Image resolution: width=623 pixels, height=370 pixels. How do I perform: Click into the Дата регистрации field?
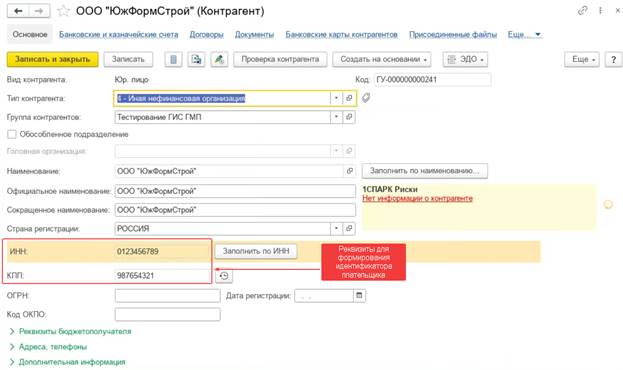tap(324, 296)
